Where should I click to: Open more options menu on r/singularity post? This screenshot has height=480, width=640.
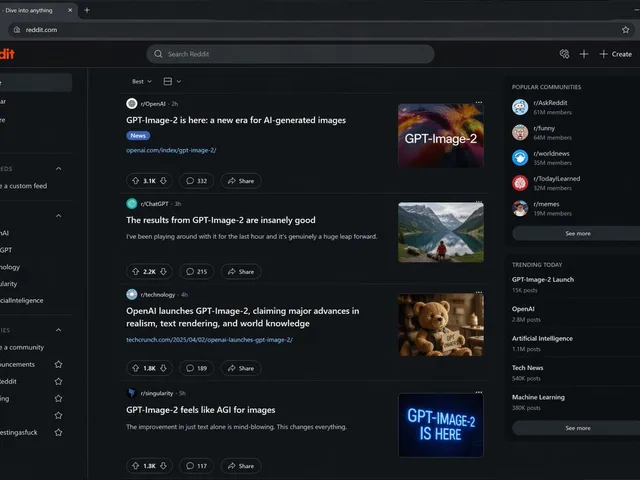coord(479,392)
